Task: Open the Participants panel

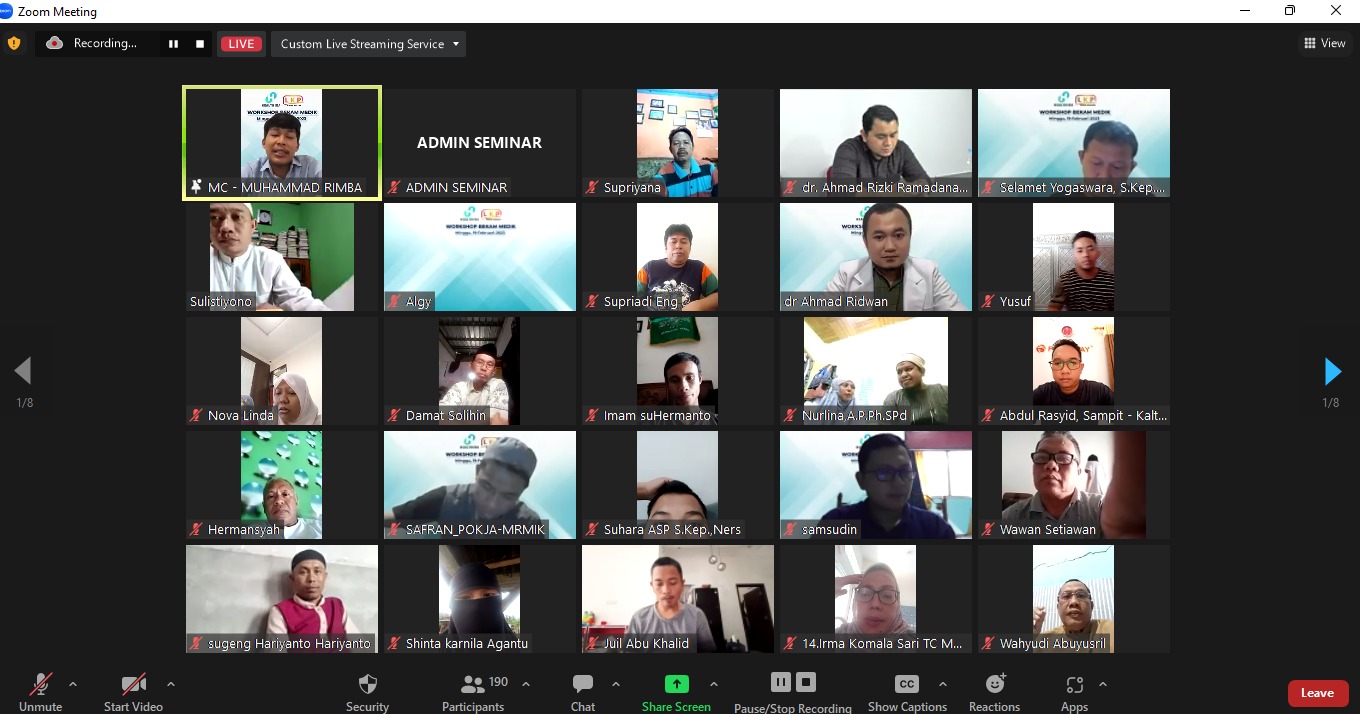Action: pos(473,685)
